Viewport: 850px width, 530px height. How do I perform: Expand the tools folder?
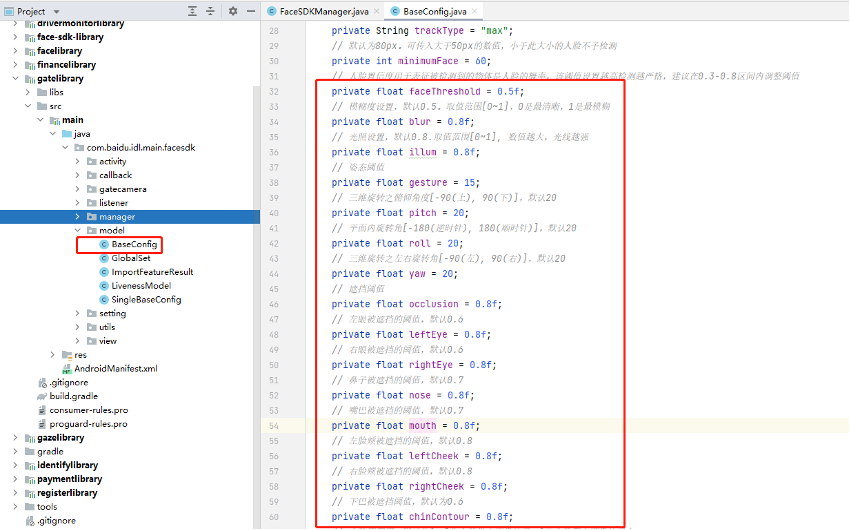15,507
